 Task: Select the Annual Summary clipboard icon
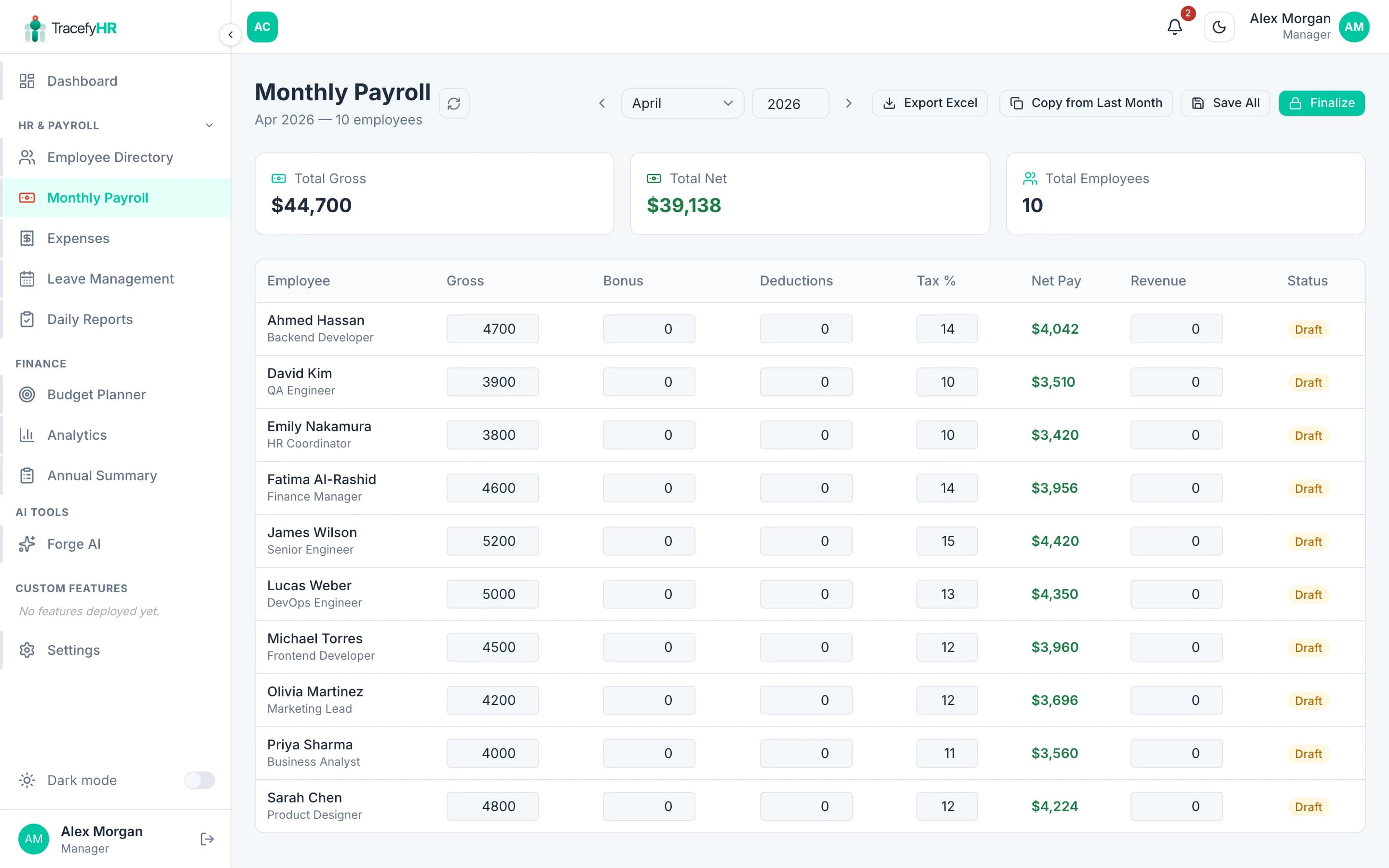click(27, 475)
